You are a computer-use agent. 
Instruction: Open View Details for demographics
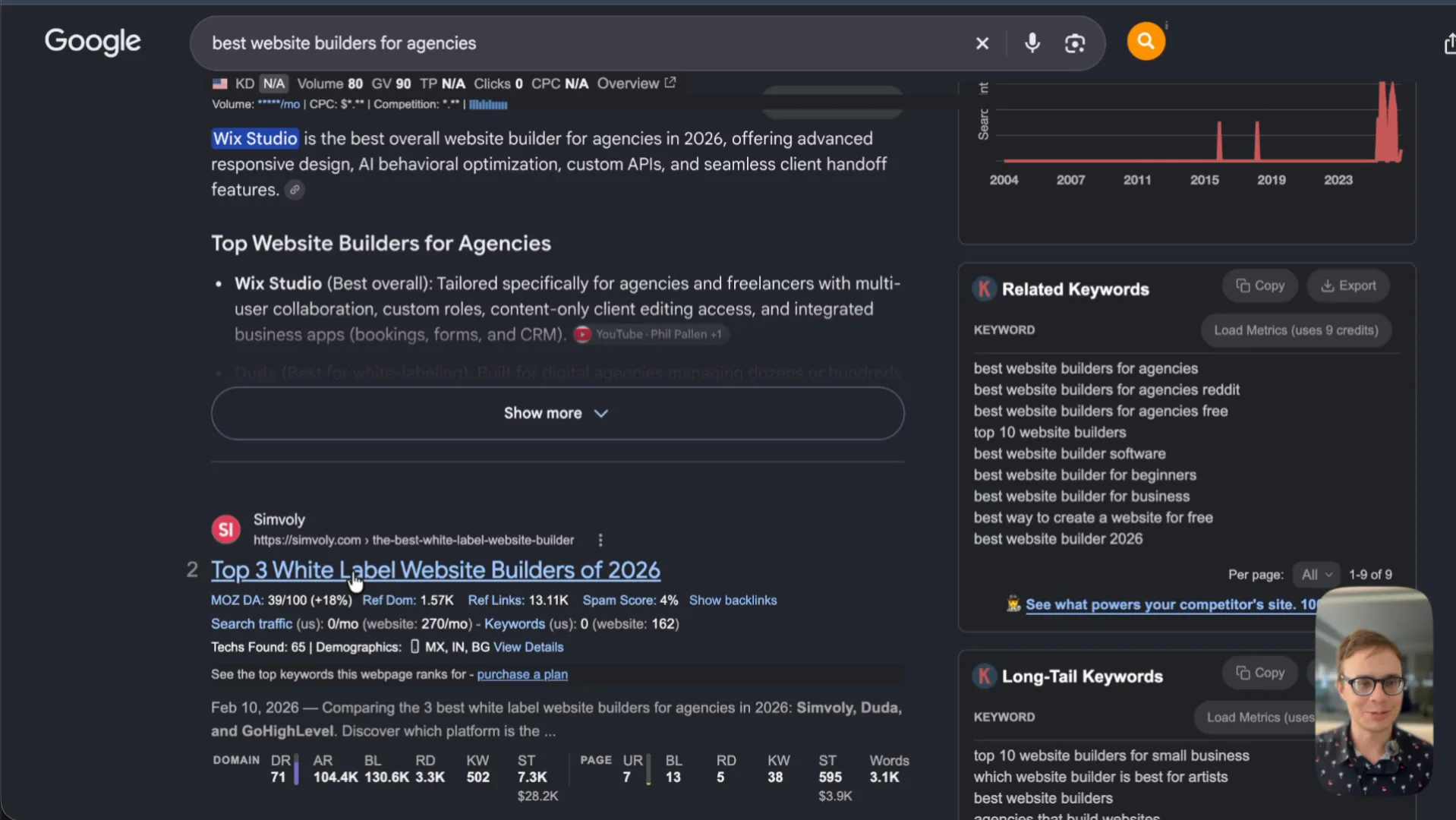point(528,647)
